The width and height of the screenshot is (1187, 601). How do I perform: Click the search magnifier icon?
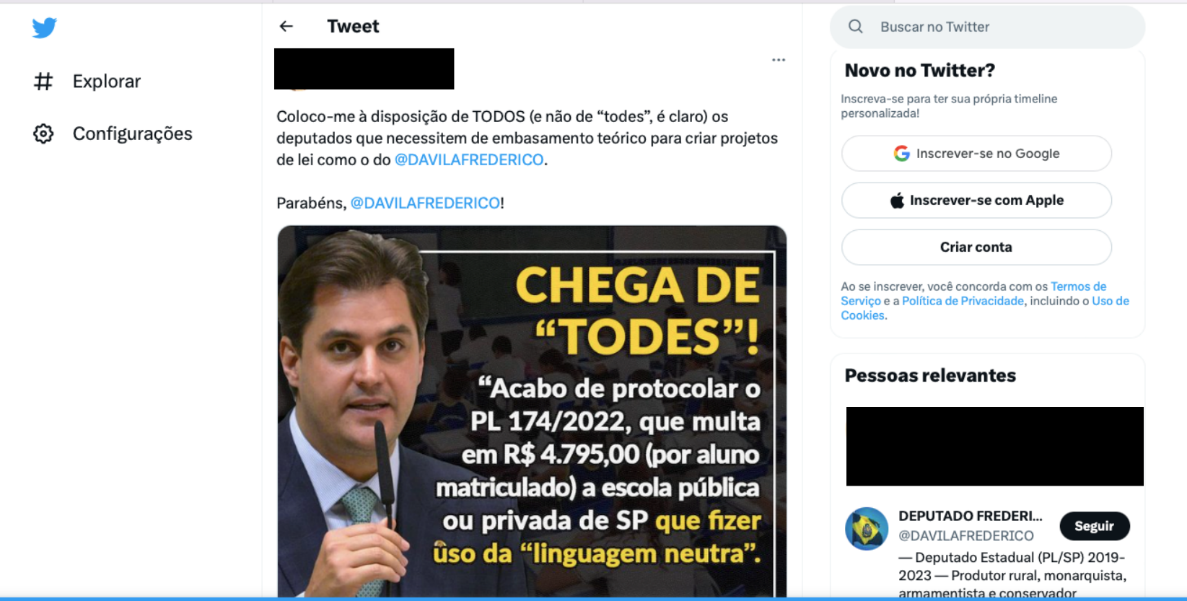click(x=855, y=26)
